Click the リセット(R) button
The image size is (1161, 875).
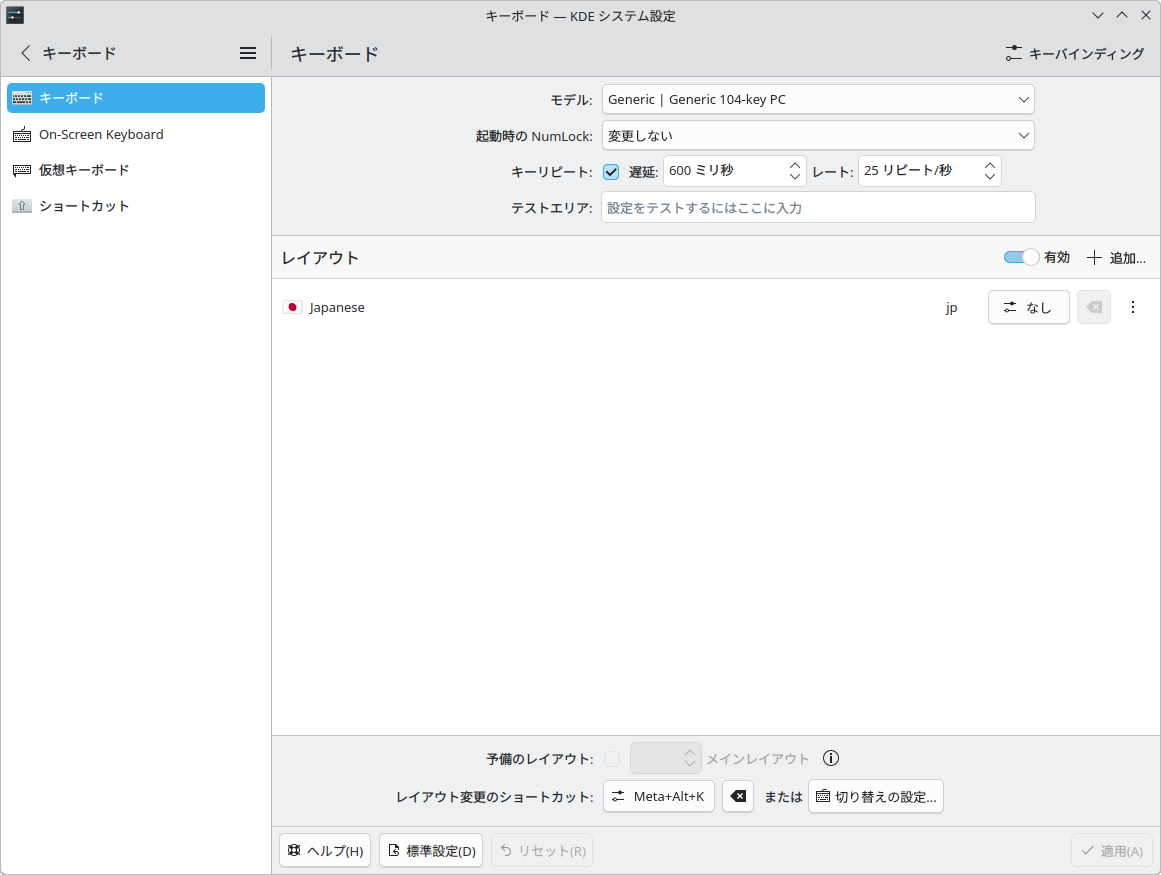(543, 851)
